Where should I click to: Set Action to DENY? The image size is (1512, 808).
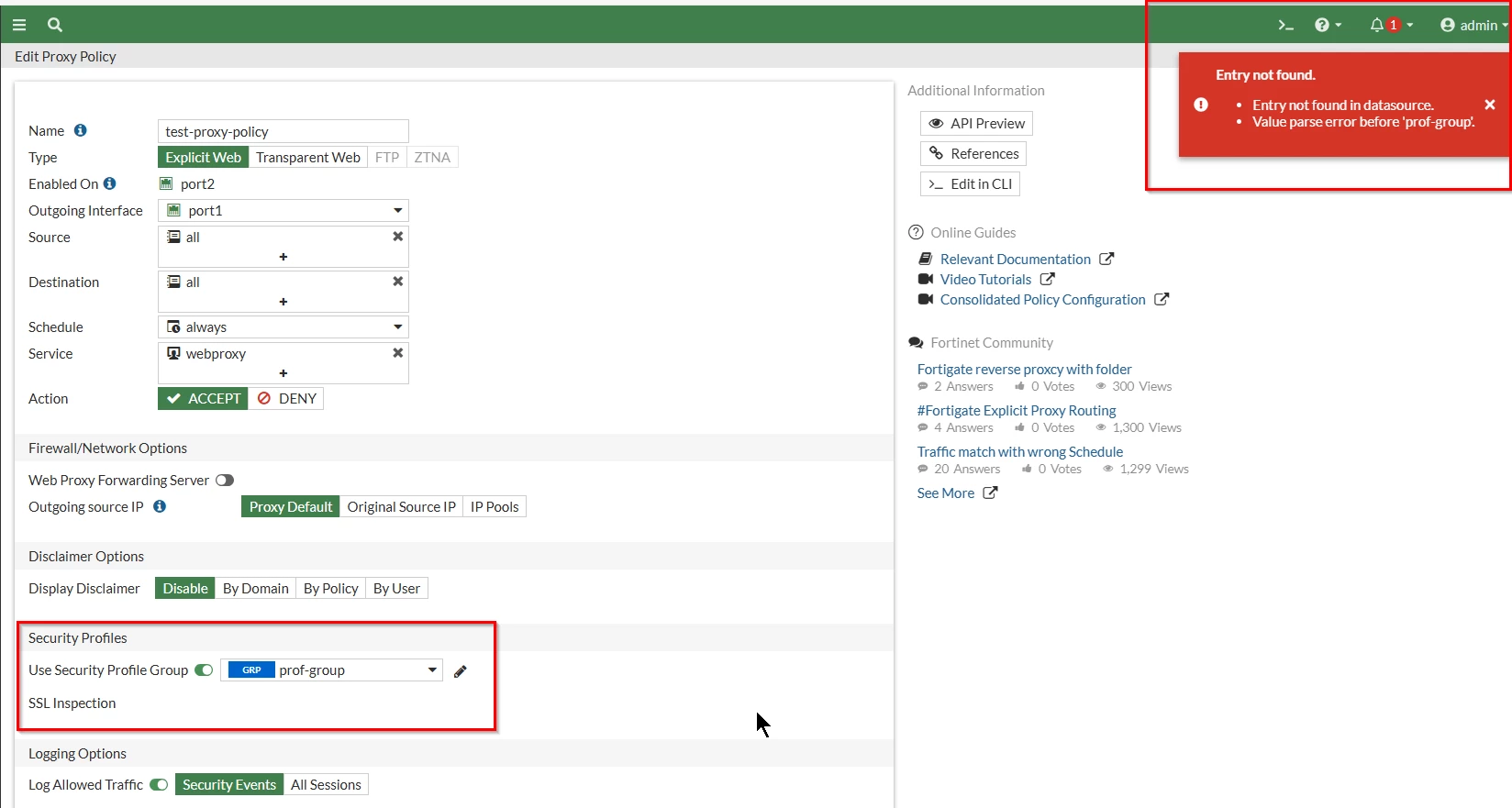pos(286,398)
